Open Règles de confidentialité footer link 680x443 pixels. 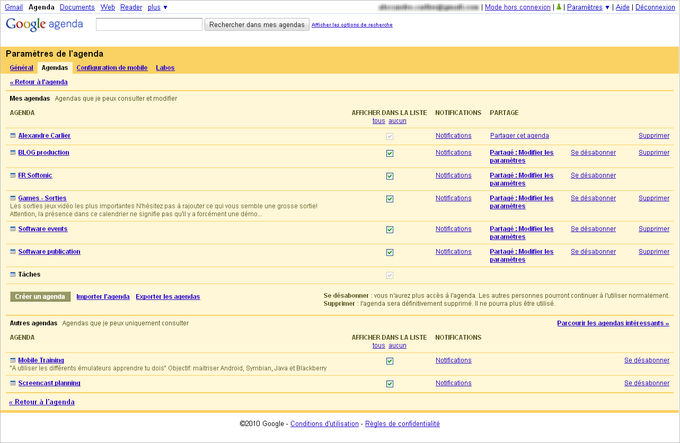[x=402, y=423]
